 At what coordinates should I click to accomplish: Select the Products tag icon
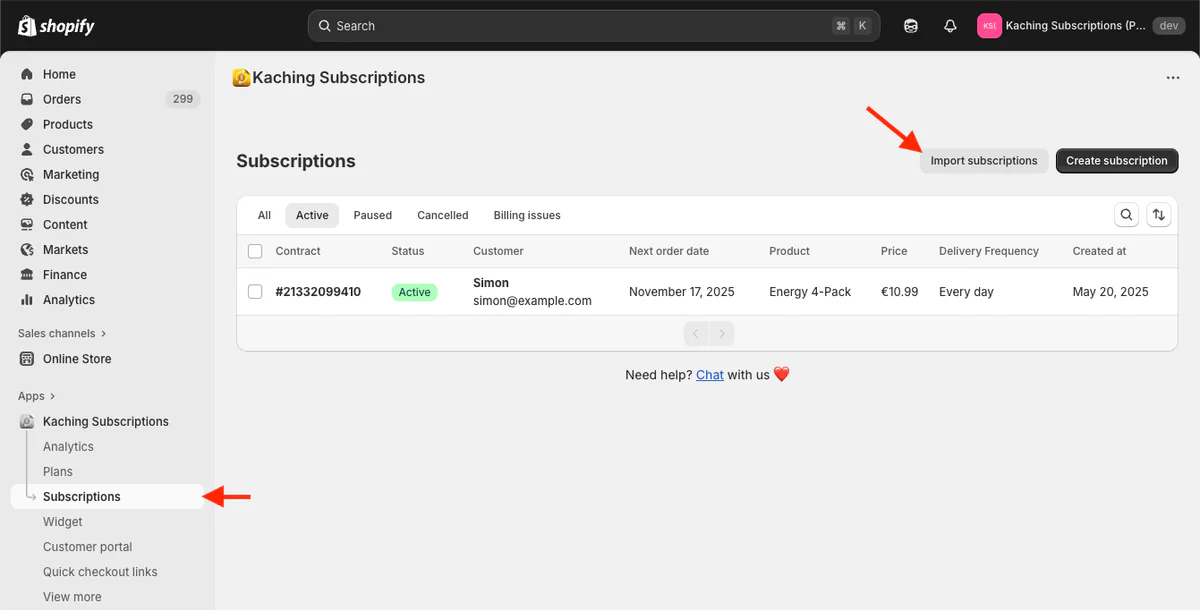(x=27, y=124)
